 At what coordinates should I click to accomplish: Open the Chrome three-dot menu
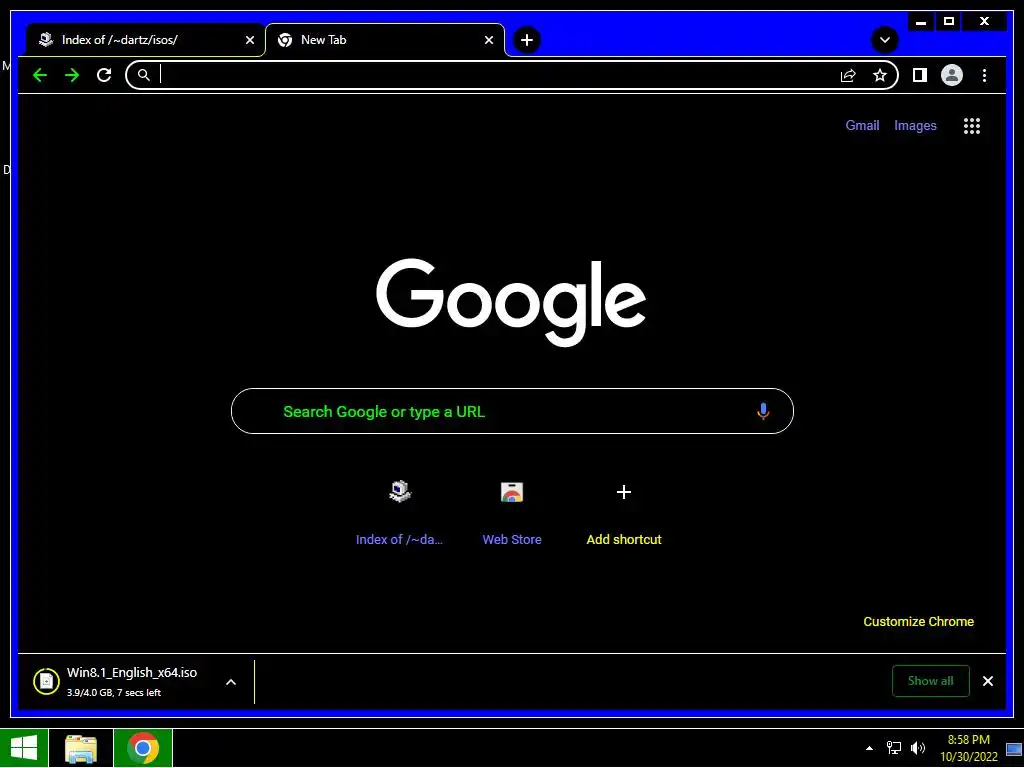(984, 75)
